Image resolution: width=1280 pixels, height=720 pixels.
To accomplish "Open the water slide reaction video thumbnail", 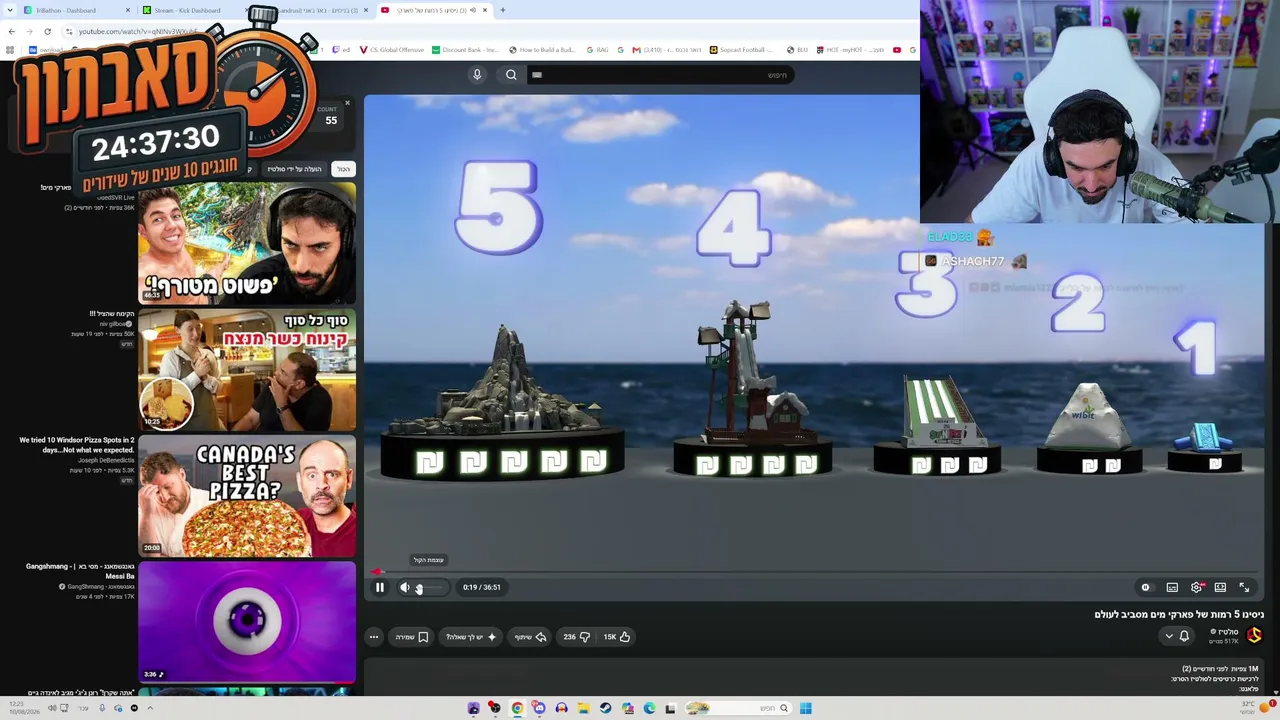I will pyautogui.click(x=247, y=244).
